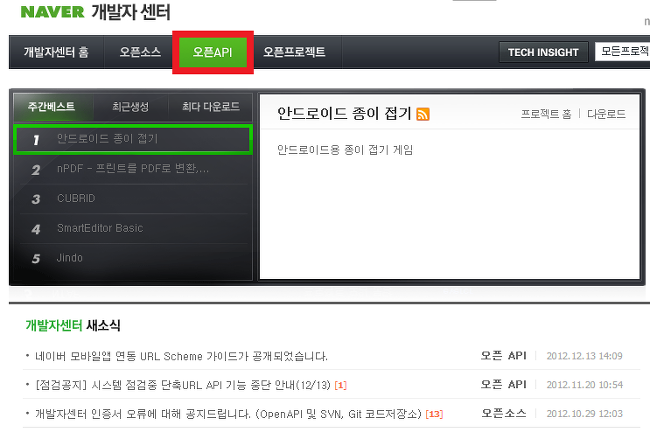650x439 pixels.
Task: Open the 모든프로젝트 search dropdown
Action: pos(622,52)
